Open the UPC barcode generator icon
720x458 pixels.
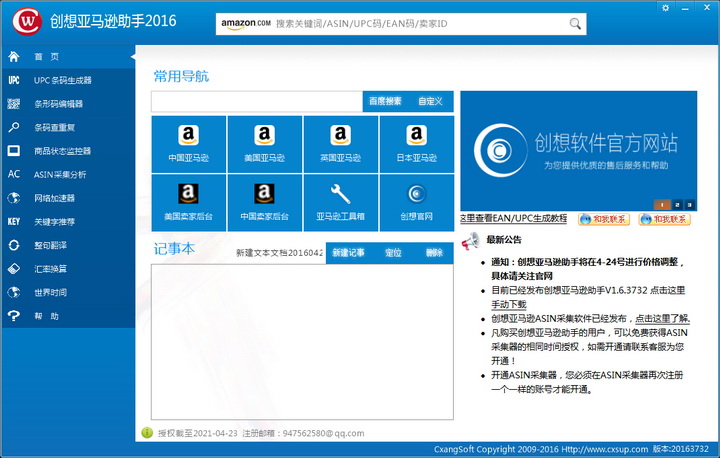click(x=14, y=80)
